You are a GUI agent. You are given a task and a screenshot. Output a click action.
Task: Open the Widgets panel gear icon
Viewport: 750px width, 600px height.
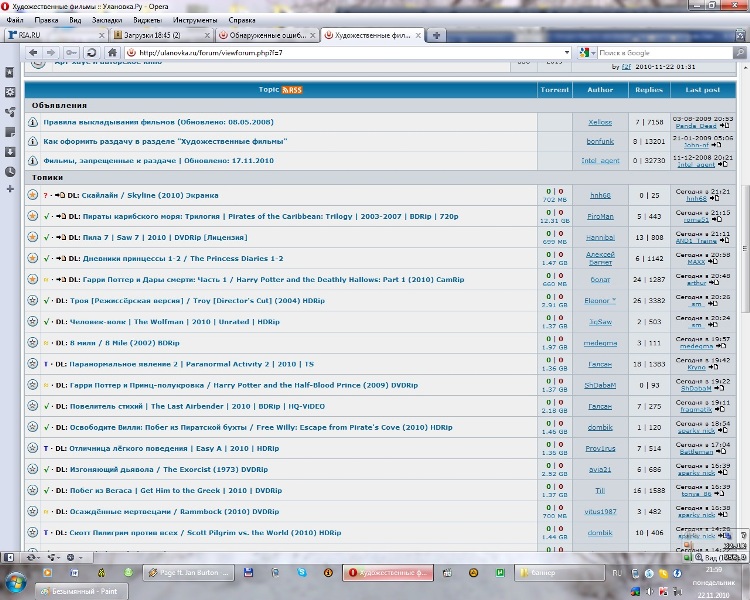(x=9, y=92)
